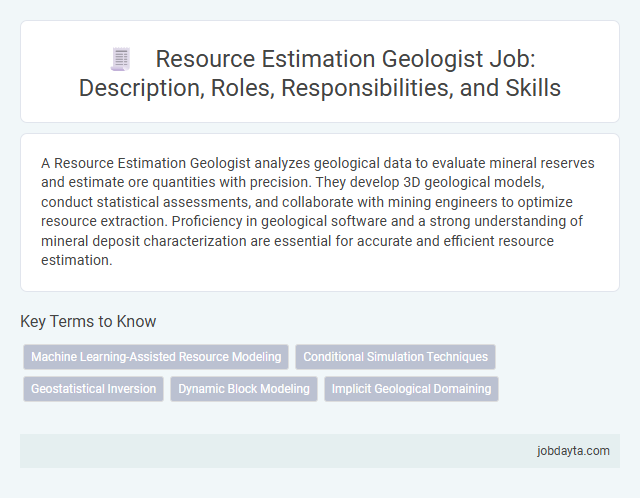Visit jobdayta.com in the footer
This screenshot has height=498, width=640.
(x=573, y=451)
